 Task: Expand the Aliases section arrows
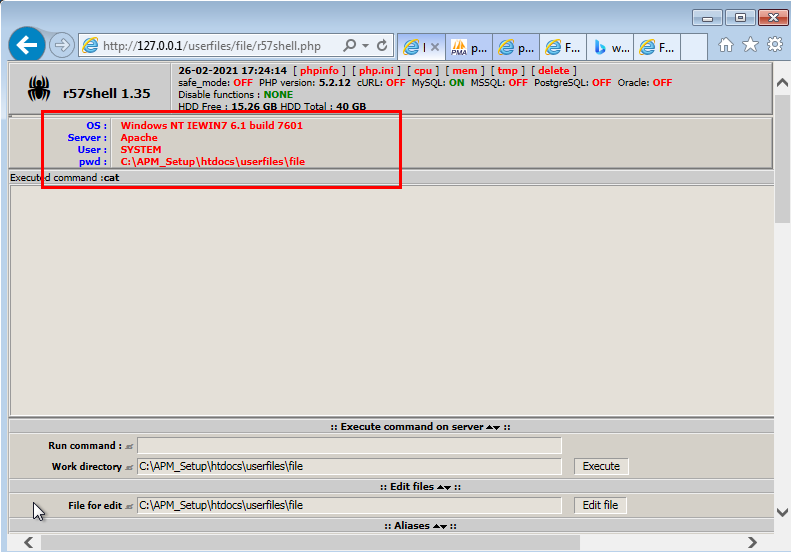click(x=440, y=526)
